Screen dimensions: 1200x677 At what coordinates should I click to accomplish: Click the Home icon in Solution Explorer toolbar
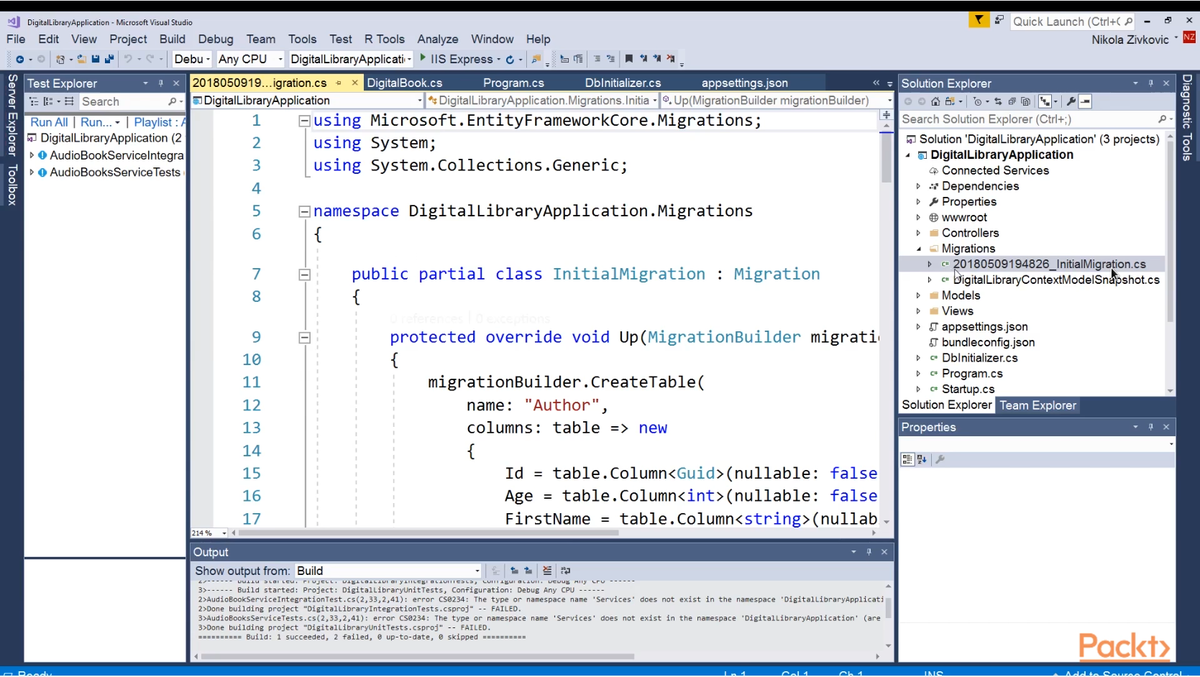coord(935,101)
